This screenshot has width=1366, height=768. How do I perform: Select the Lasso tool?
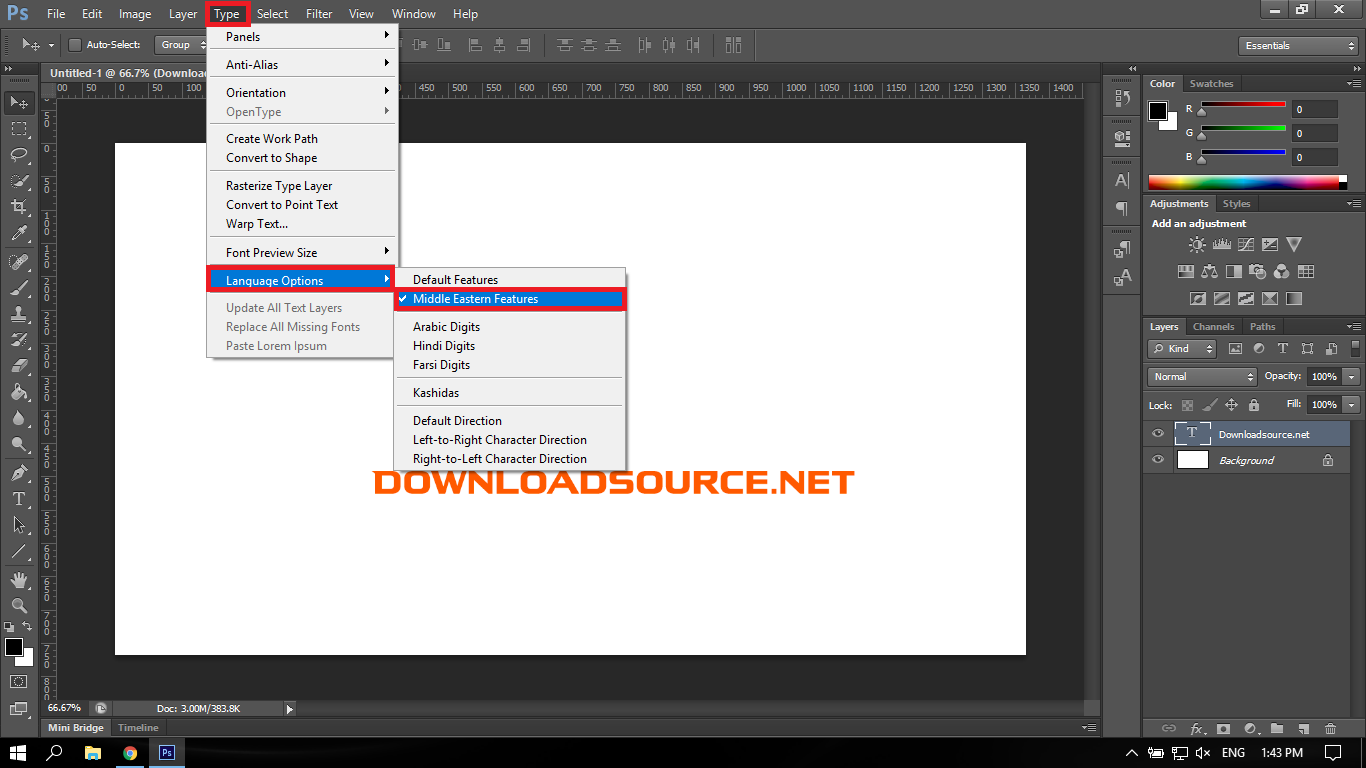point(19,154)
